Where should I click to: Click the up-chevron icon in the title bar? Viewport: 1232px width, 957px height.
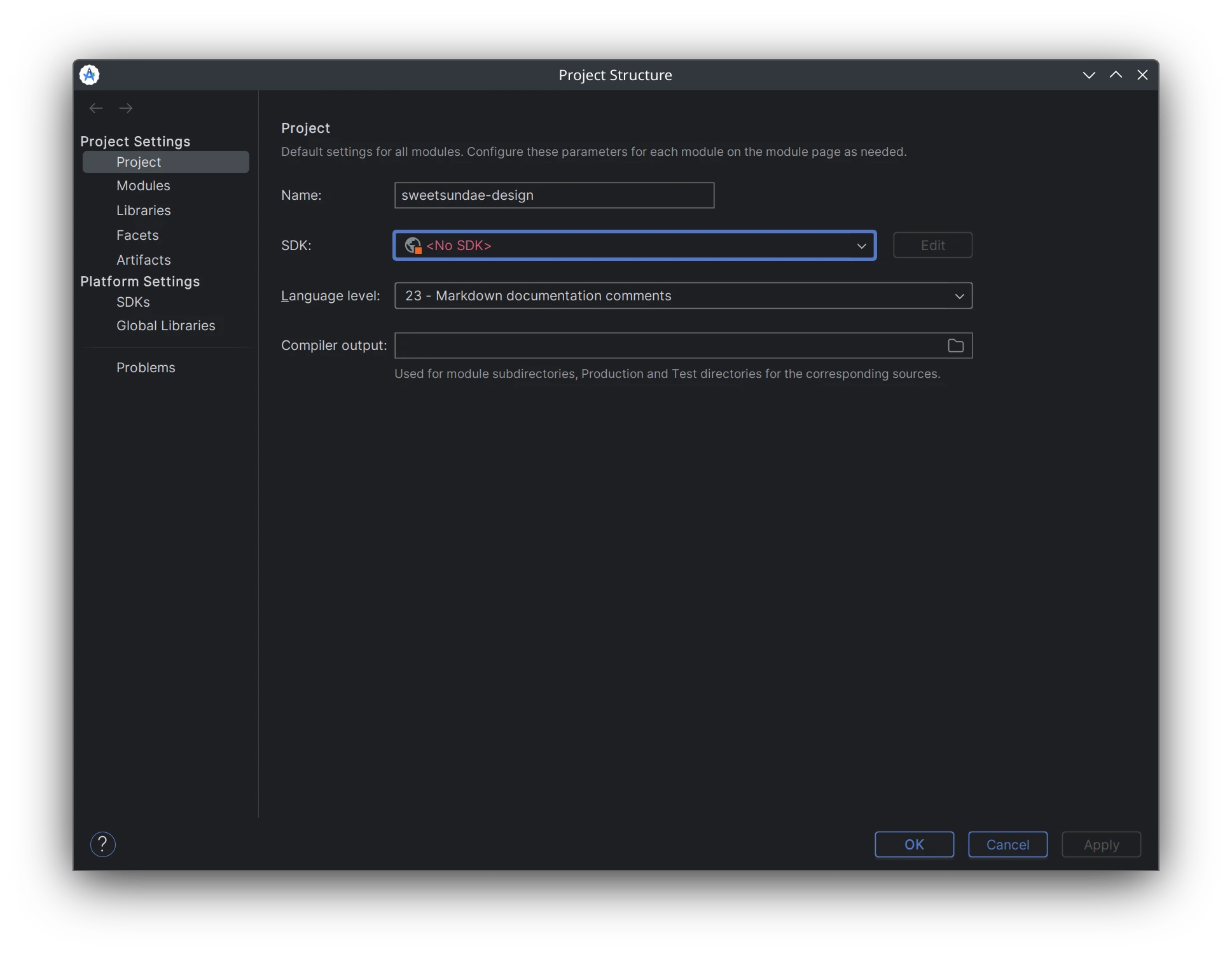click(x=1115, y=74)
